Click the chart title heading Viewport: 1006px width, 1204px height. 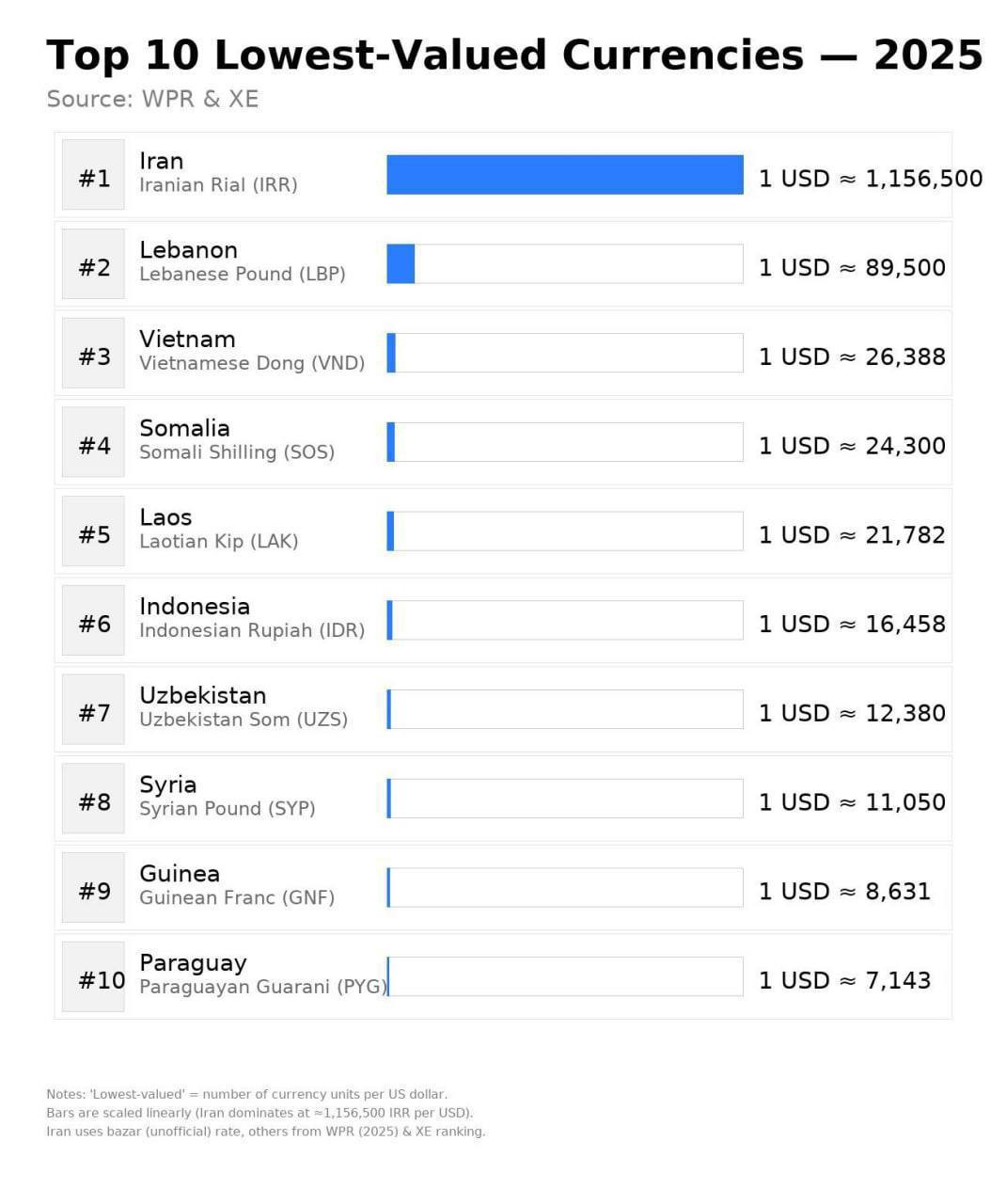(513, 55)
